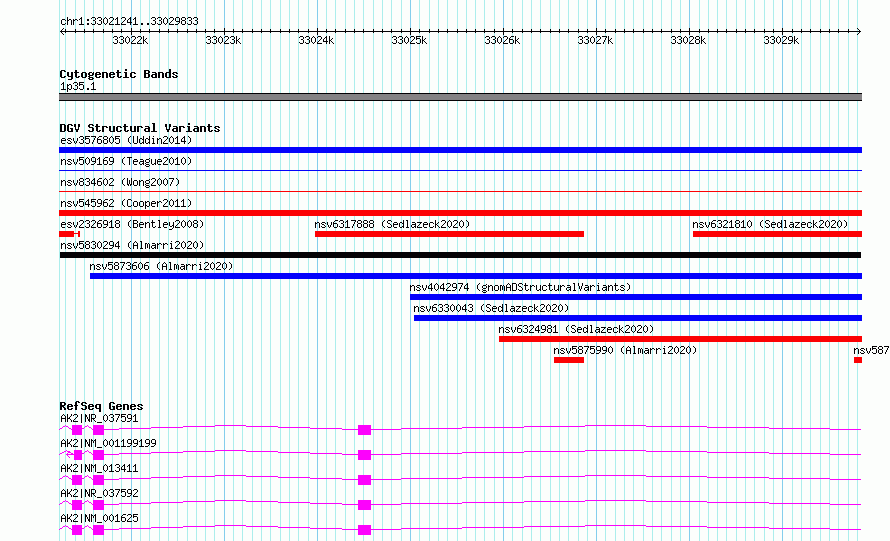The image size is (890, 541).
Task: Click the short red nsv5875990 bar
Action: tap(569, 360)
